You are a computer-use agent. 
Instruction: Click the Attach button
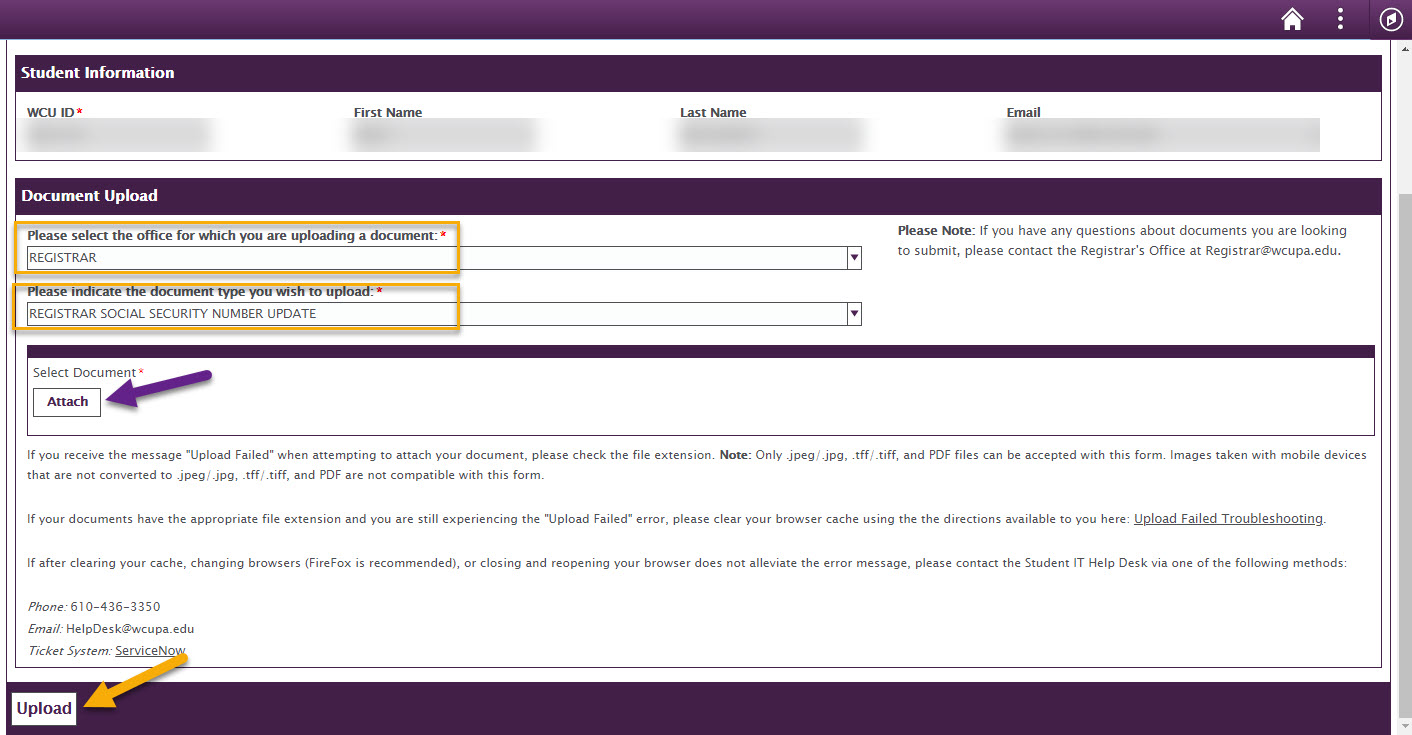click(x=67, y=402)
